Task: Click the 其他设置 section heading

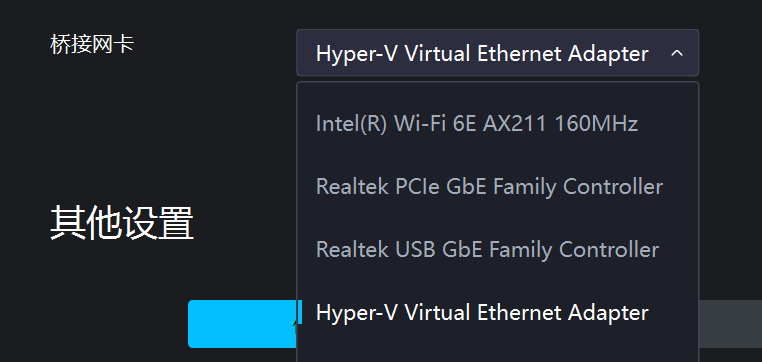Action: click(x=122, y=223)
